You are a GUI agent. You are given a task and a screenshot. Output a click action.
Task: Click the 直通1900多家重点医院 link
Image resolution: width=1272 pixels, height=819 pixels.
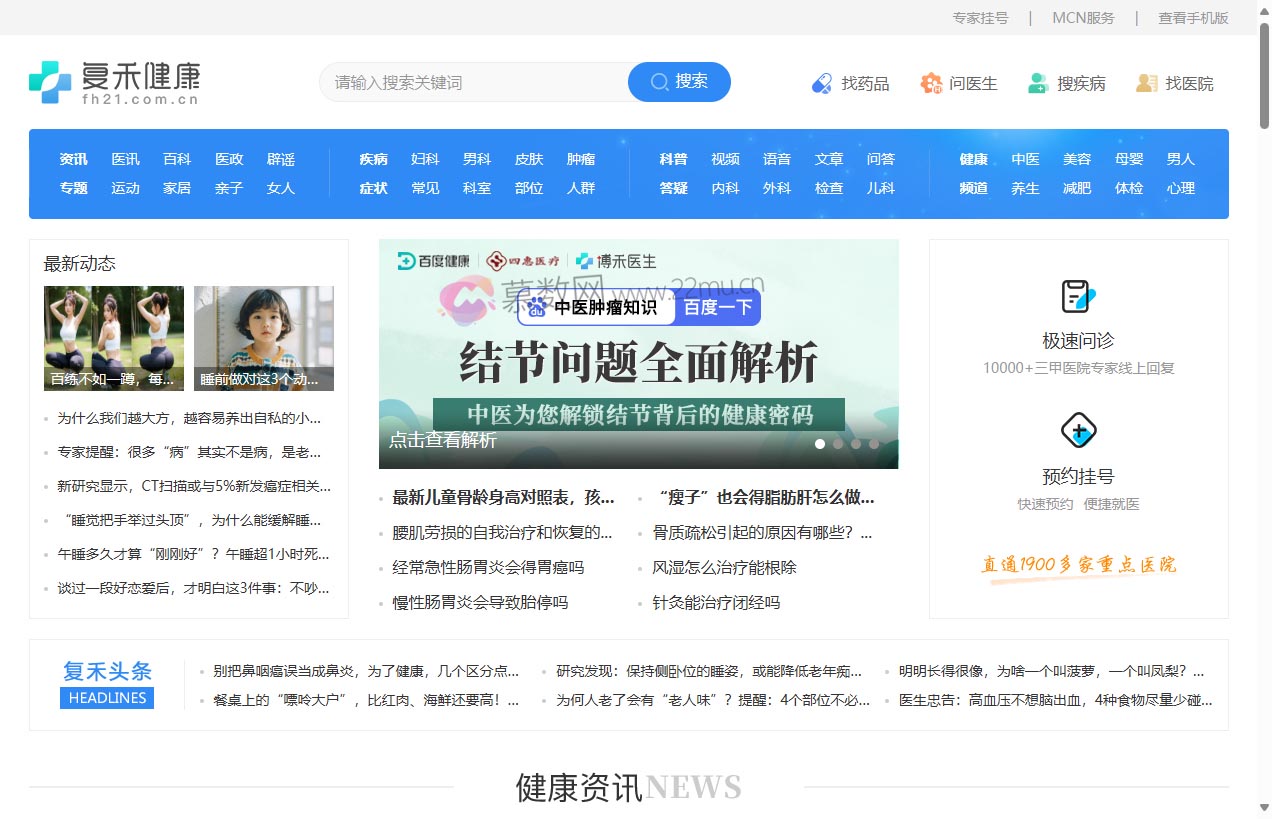[1078, 565]
